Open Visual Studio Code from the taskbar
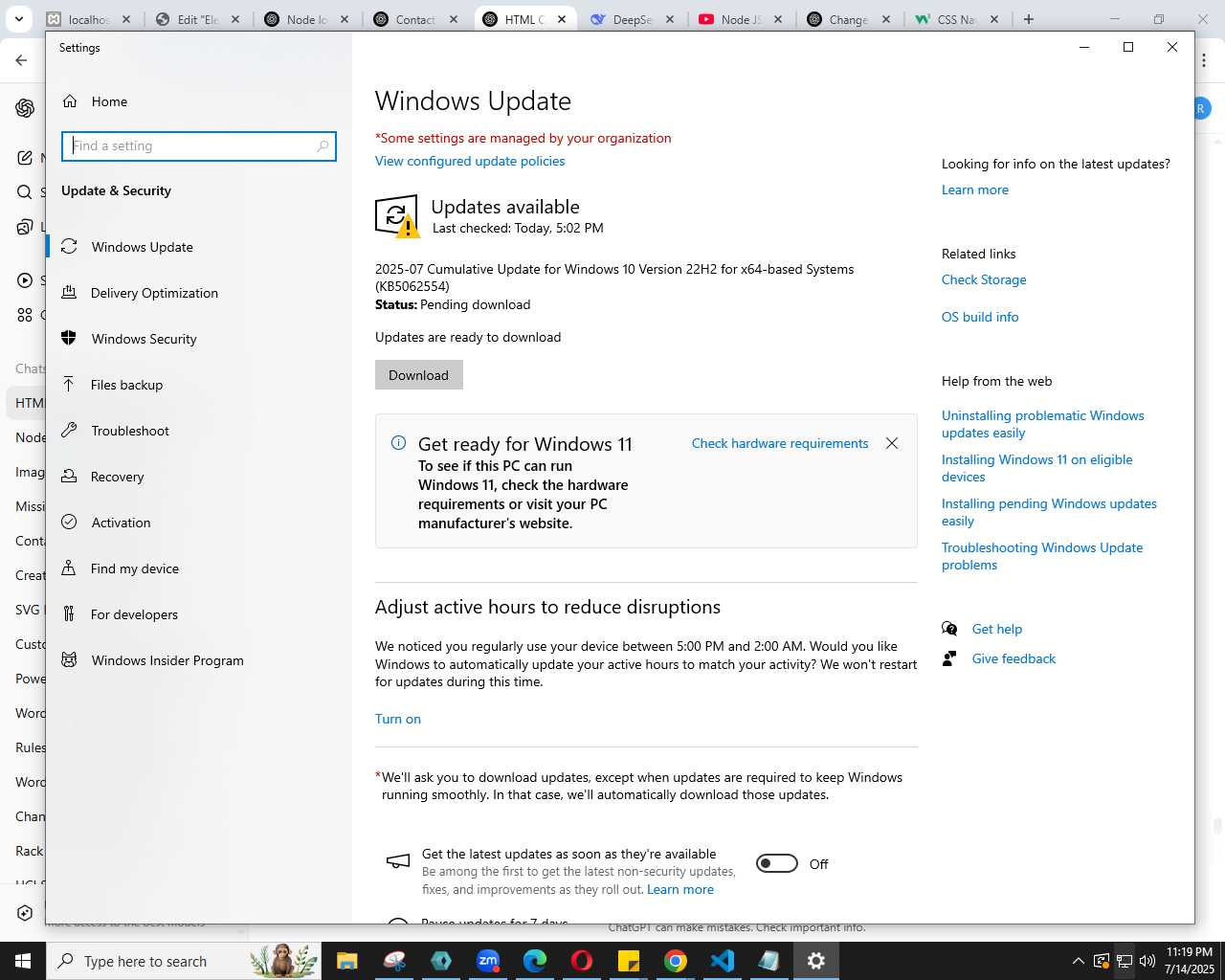The width and height of the screenshot is (1225, 980). click(x=723, y=961)
